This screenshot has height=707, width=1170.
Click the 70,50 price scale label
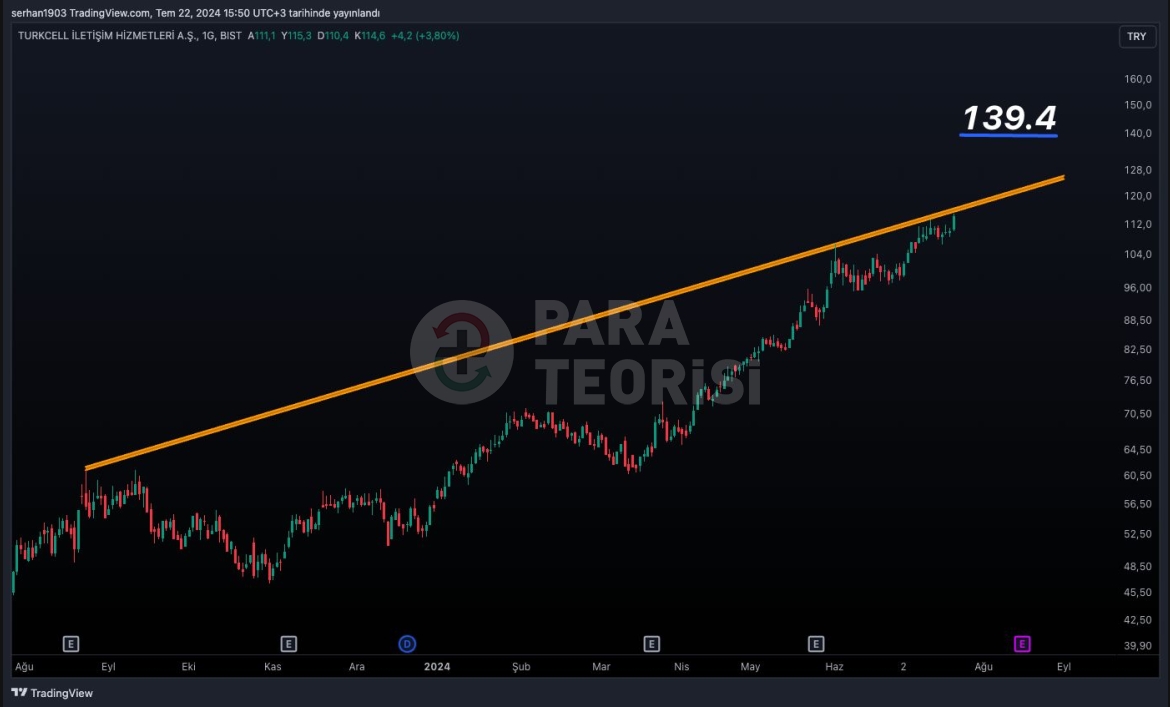tap(1138, 414)
